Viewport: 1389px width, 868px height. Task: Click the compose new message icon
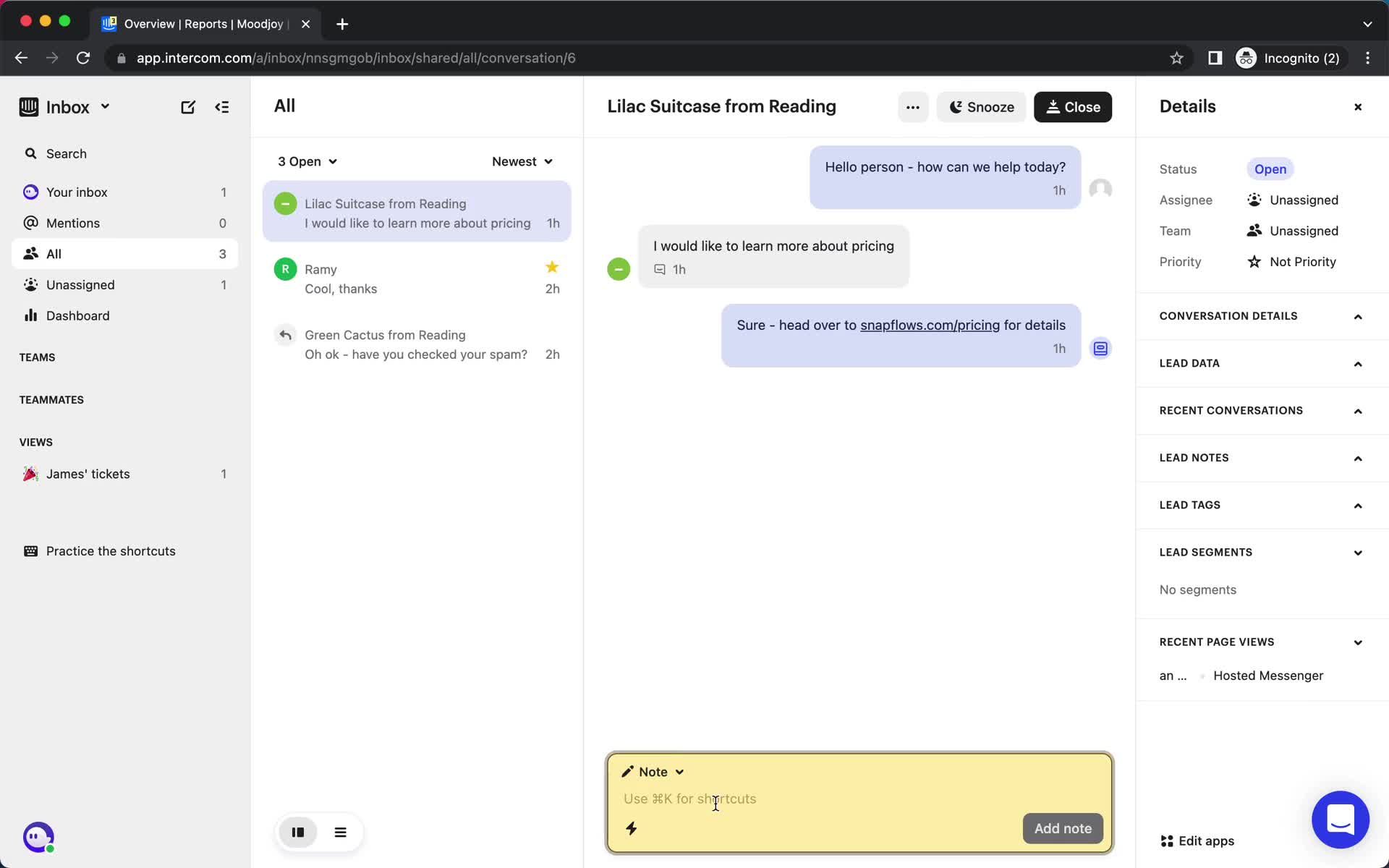coord(187,107)
